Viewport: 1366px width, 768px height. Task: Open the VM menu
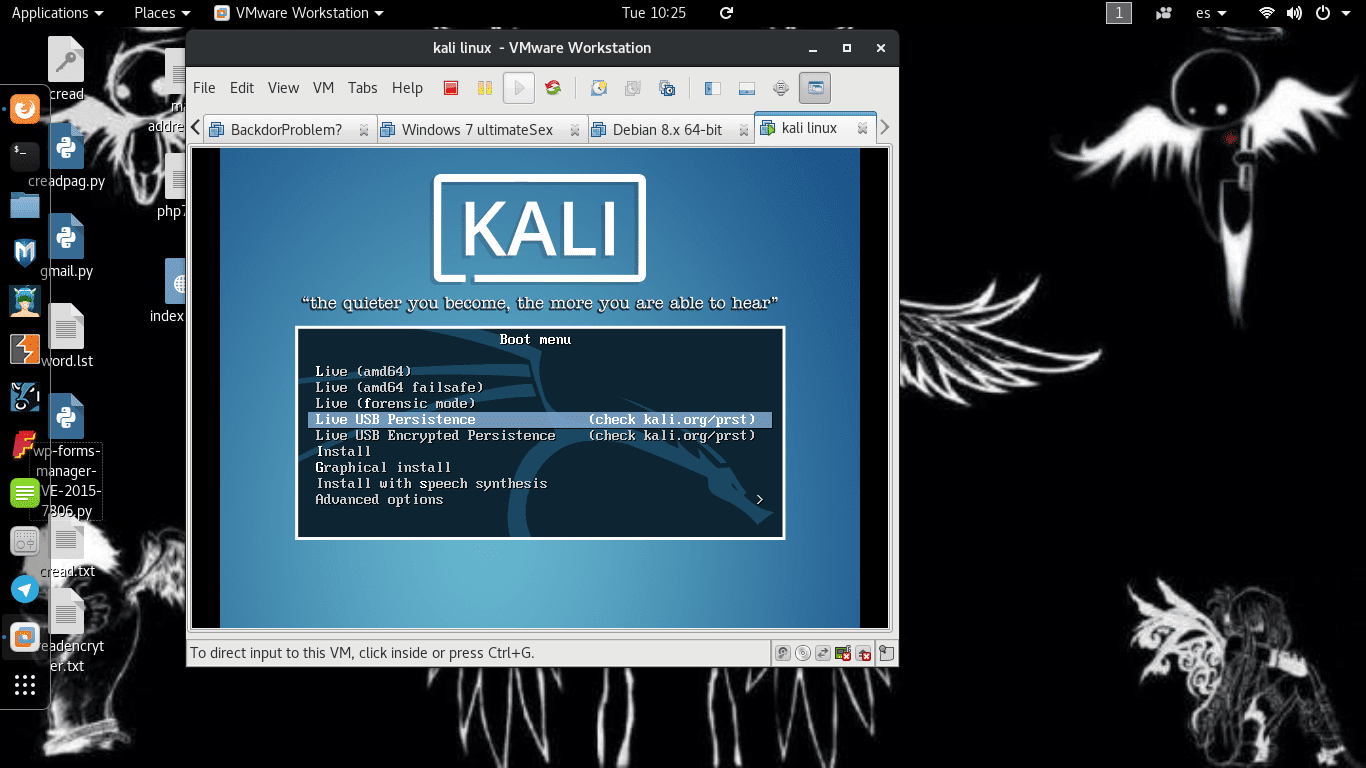pyautogui.click(x=322, y=88)
